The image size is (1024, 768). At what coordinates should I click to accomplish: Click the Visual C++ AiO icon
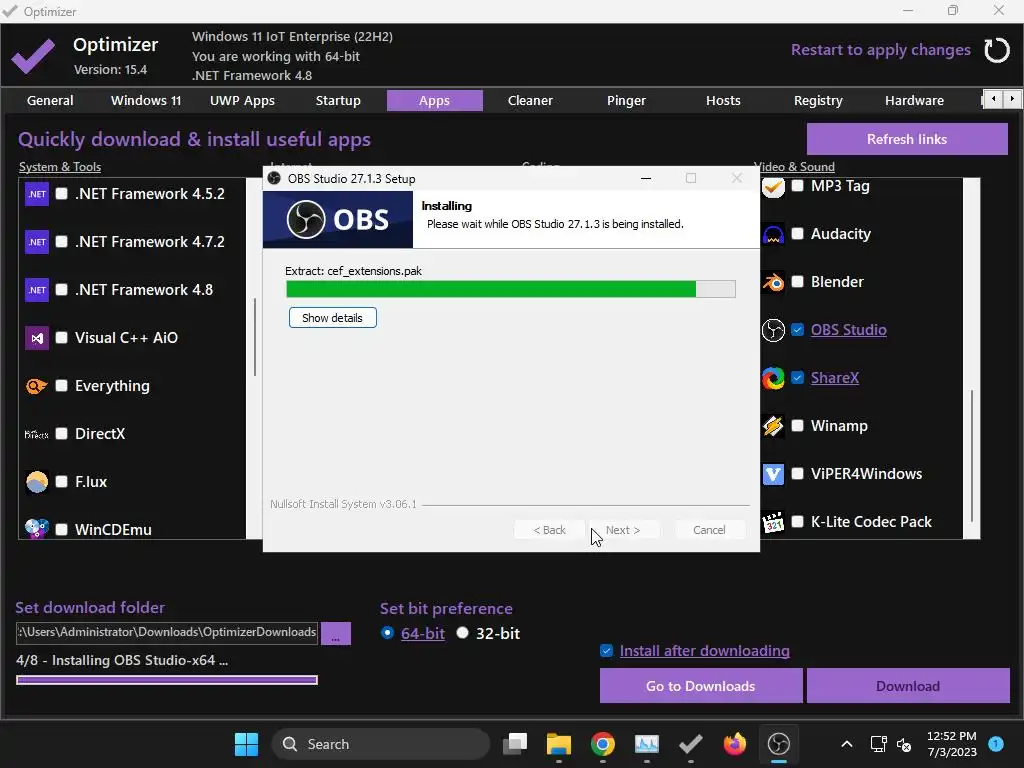[37, 338]
